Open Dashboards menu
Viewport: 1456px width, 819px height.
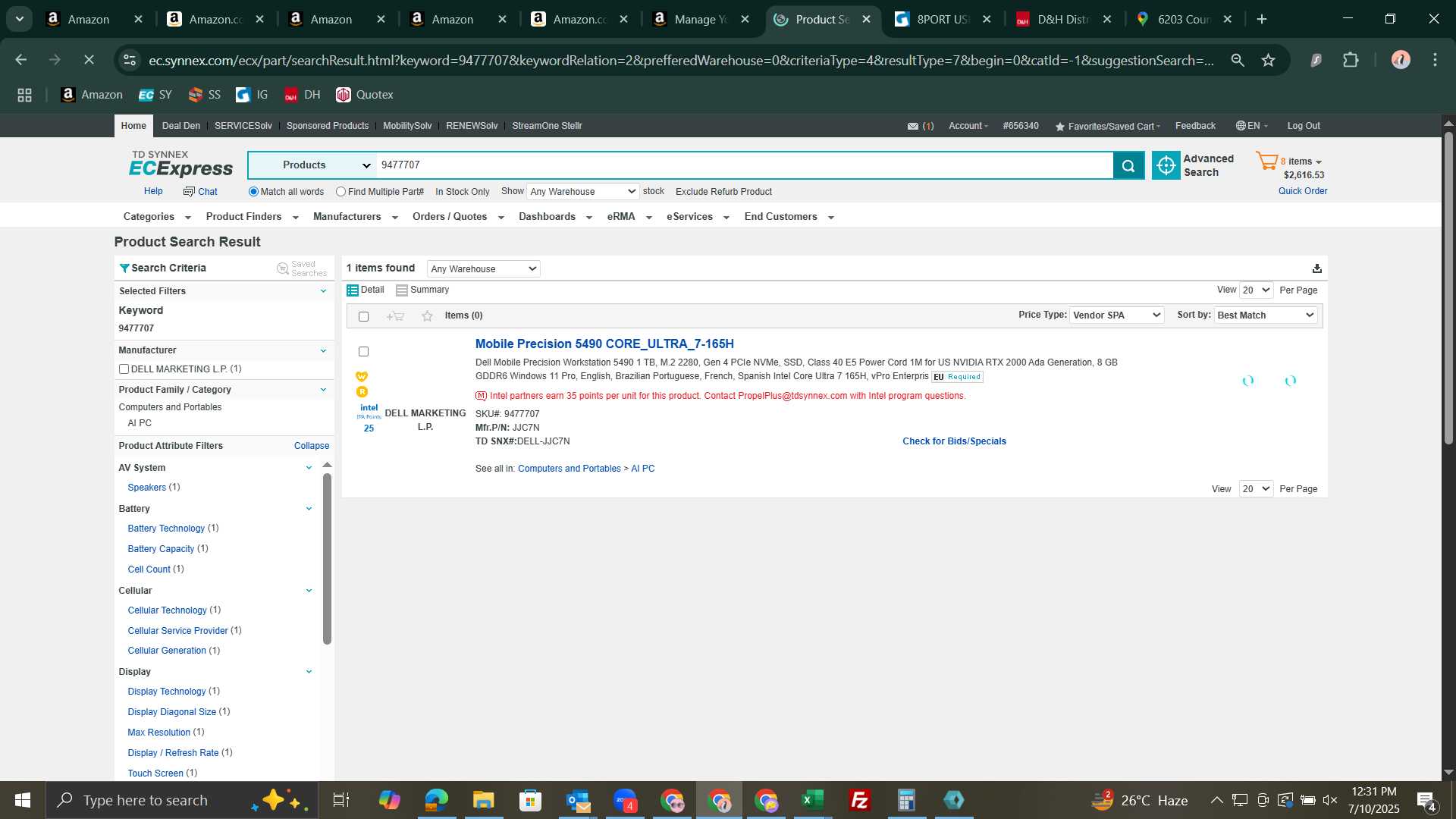click(555, 217)
